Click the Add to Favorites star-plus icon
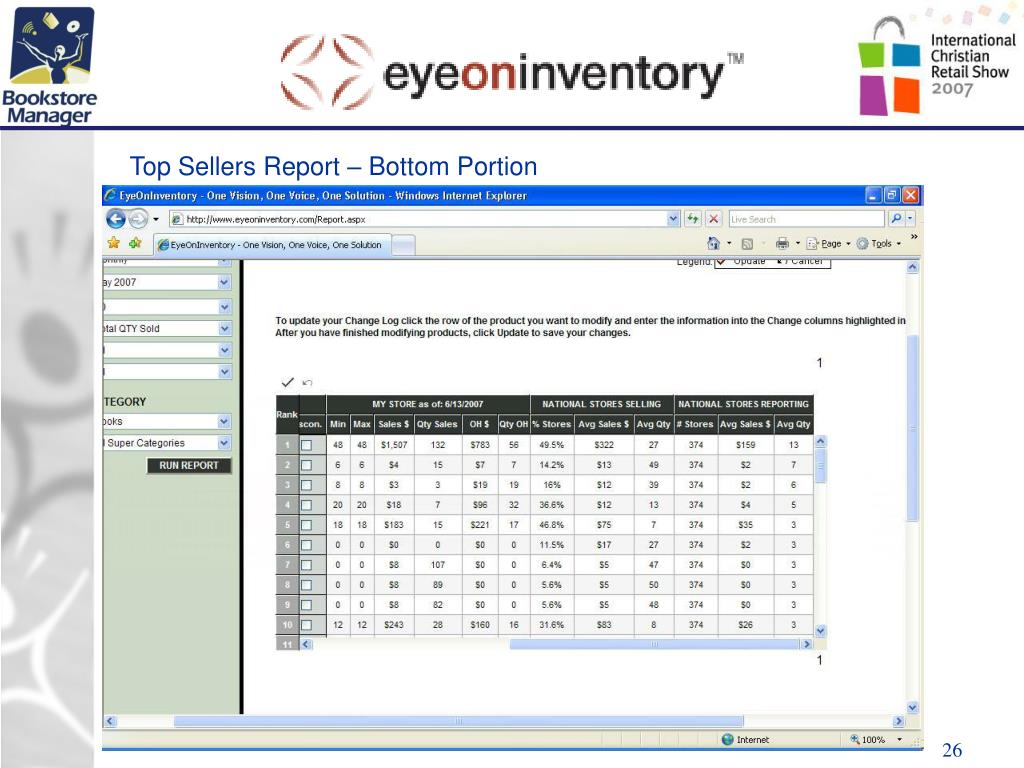This screenshot has width=1024, height=768. pyautogui.click(x=135, y=243)
